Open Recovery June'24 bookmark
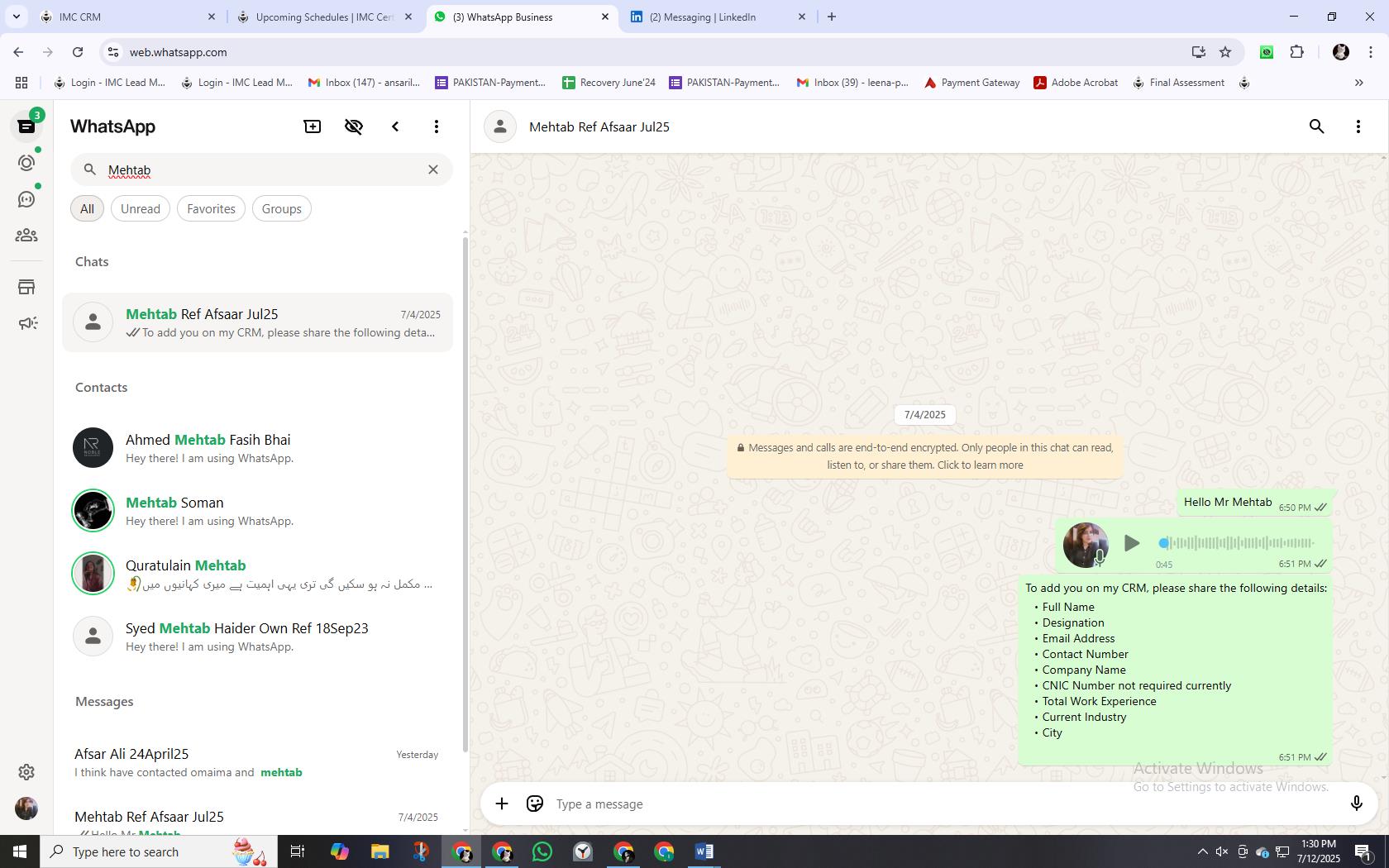This screenshot has height=868, width=1389. pos(609,83)
